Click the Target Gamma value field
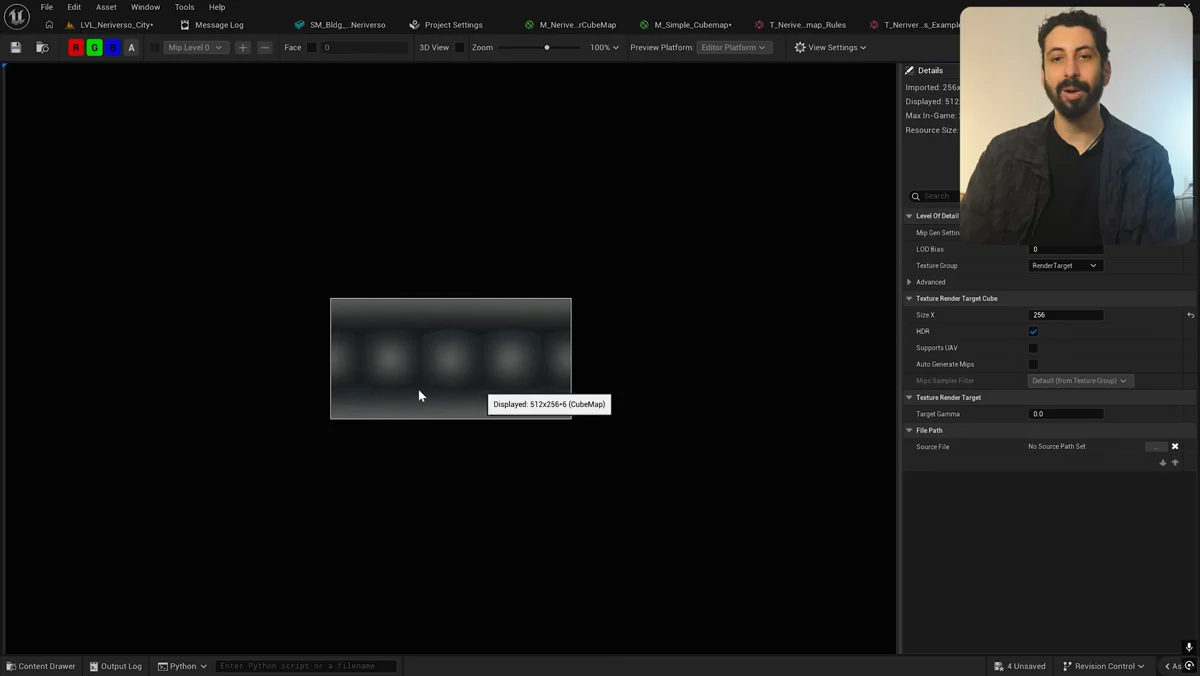Screen dimensions: 1200x676 tap(1066, 414)
